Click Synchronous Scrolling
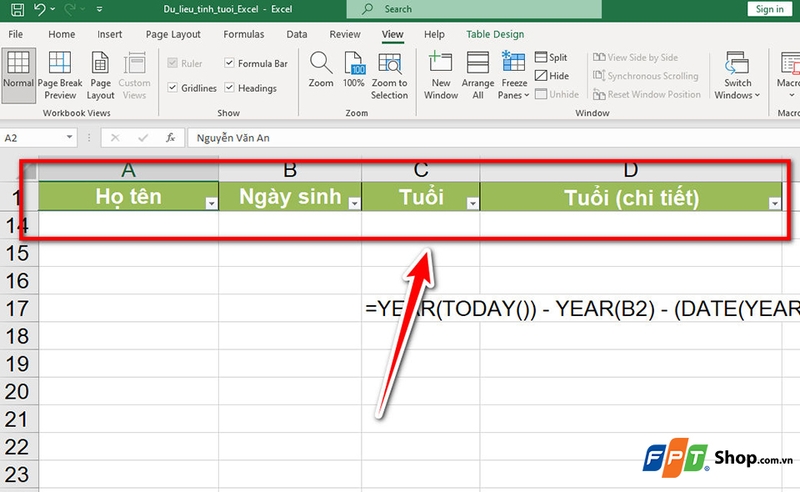800x492 pixels. pos(645,76)
